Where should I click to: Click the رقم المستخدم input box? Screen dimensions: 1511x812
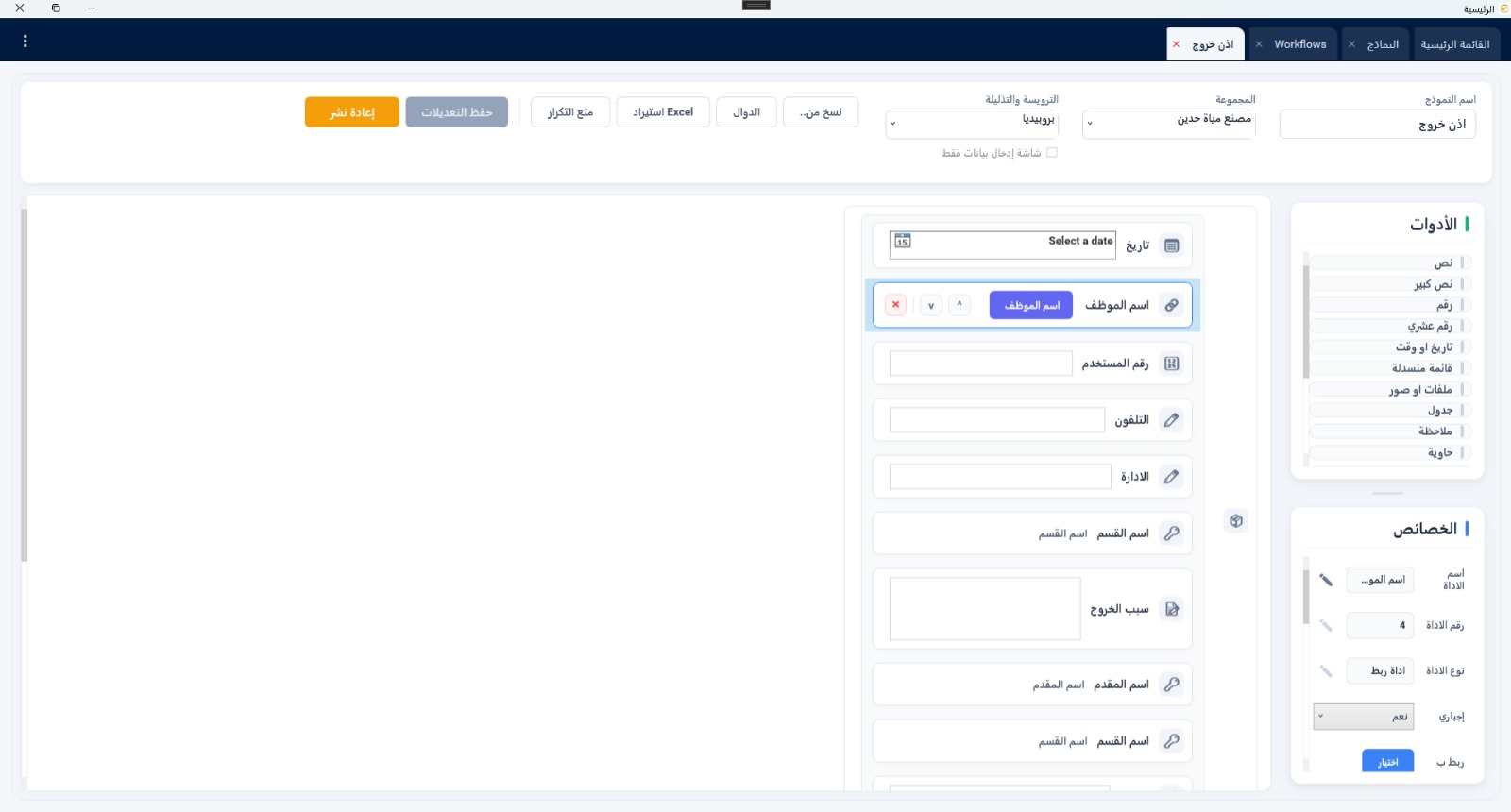981,364
